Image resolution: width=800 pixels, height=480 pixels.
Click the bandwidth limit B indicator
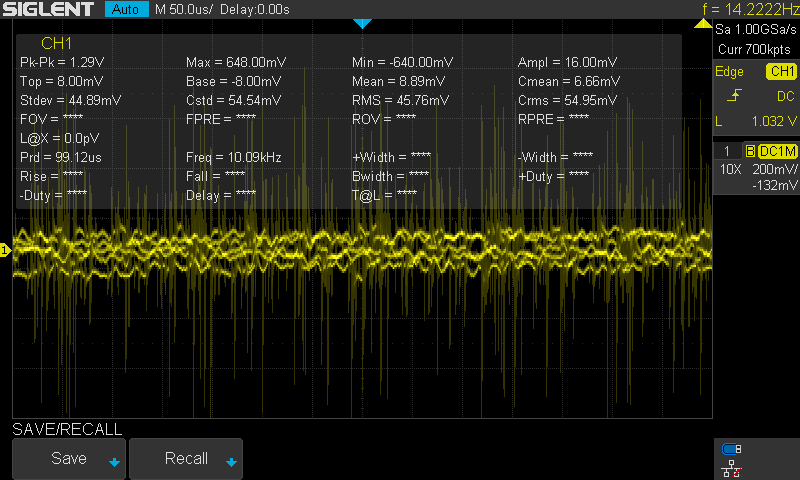pyautogui.click(x=750, y=151)
